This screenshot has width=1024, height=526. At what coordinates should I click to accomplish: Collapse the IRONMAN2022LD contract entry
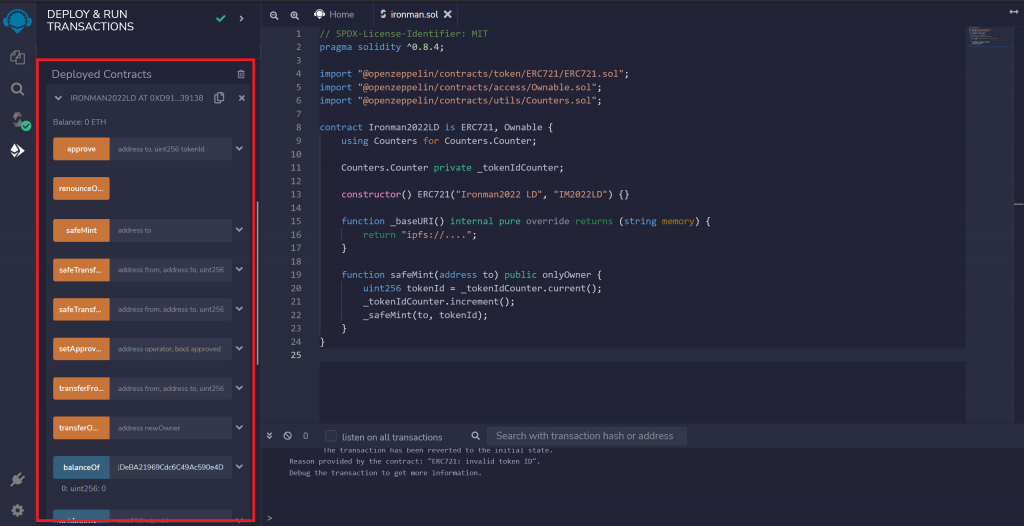tap(58, 98)
